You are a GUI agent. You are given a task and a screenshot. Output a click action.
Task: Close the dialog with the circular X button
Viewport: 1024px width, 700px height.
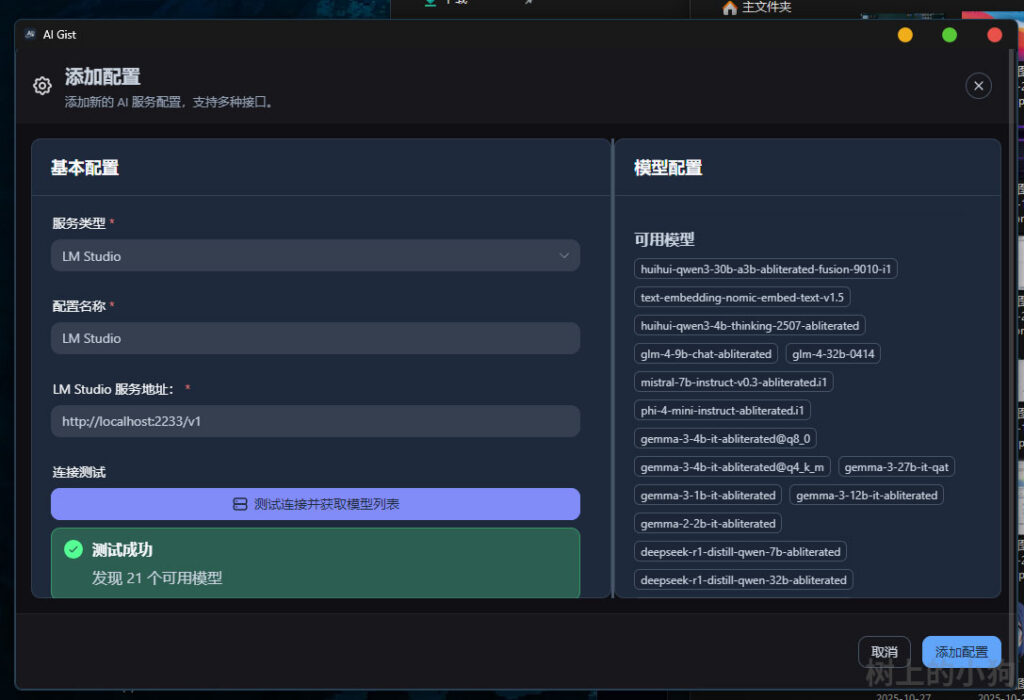click(978, 86)
